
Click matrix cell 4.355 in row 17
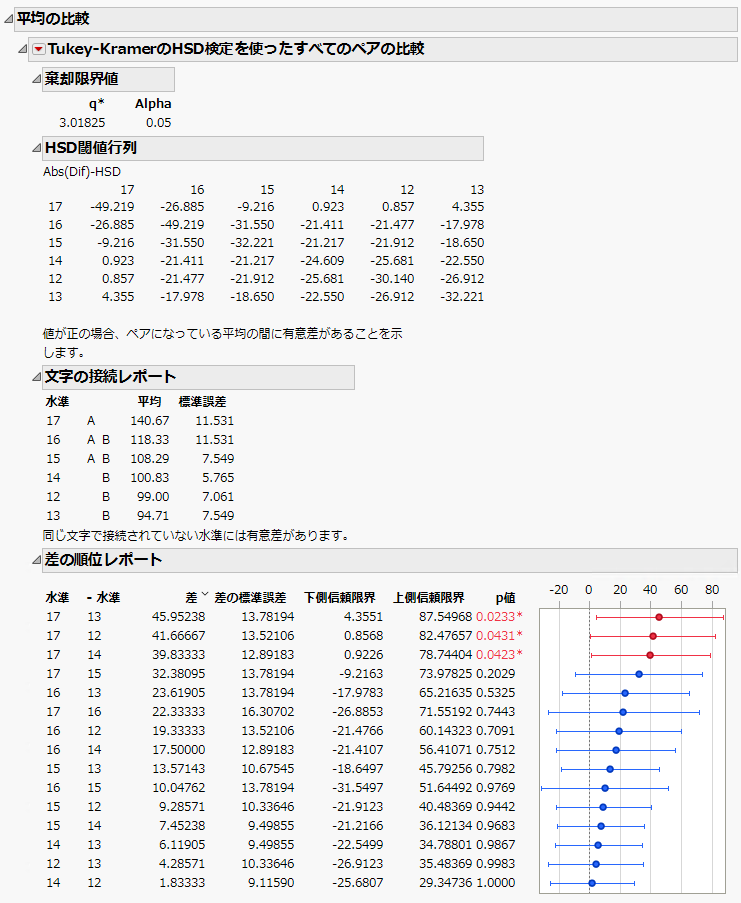tap(468, 207)
